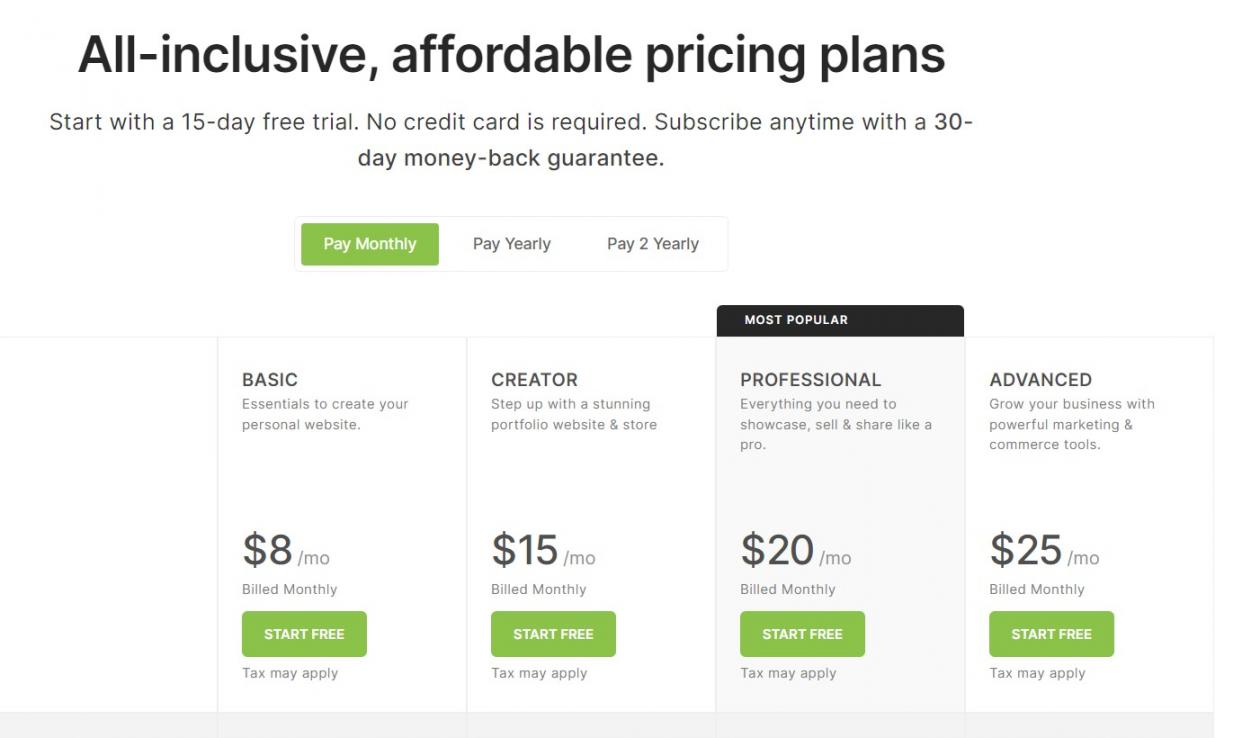Select the Pay Monthly billing option
1260x738 pixels.
click(x=369, y=244)
